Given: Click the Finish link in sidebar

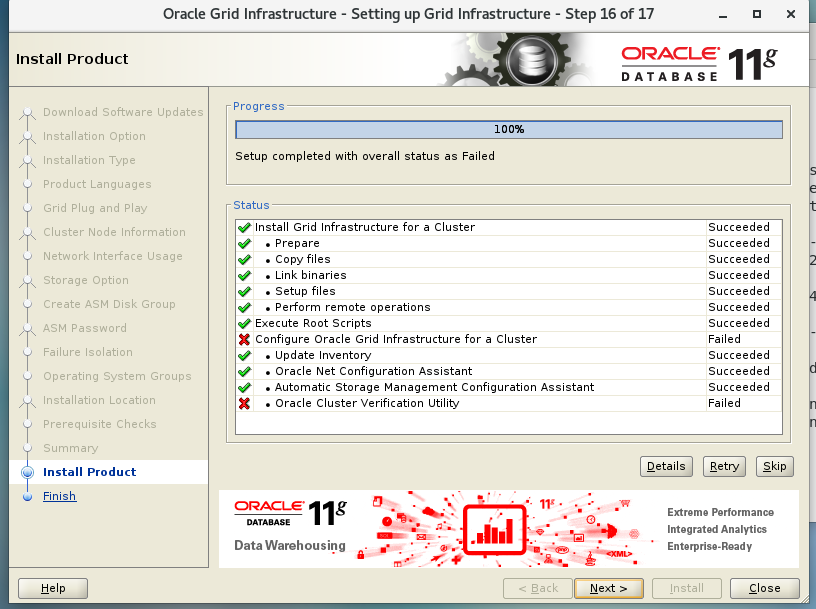Looking at the screenshot, I should tap(59, 496).
